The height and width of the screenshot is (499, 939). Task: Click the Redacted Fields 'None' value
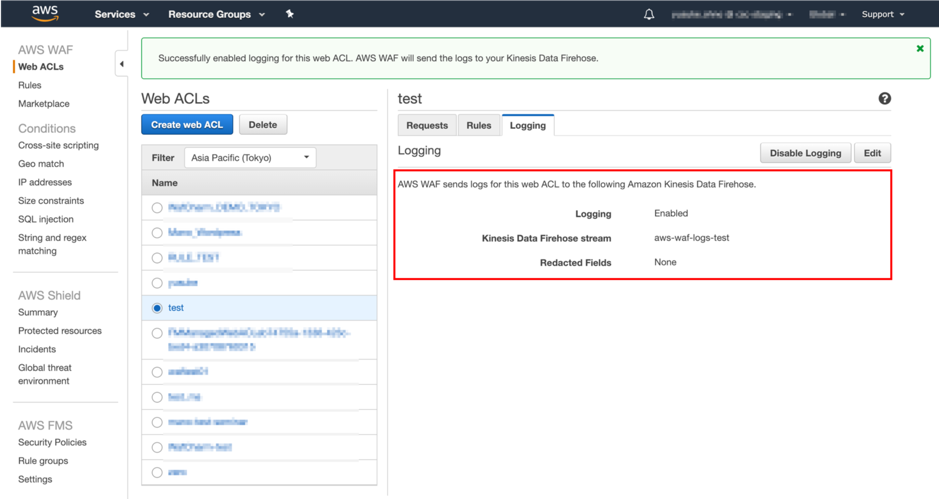(x=665, y=262)
